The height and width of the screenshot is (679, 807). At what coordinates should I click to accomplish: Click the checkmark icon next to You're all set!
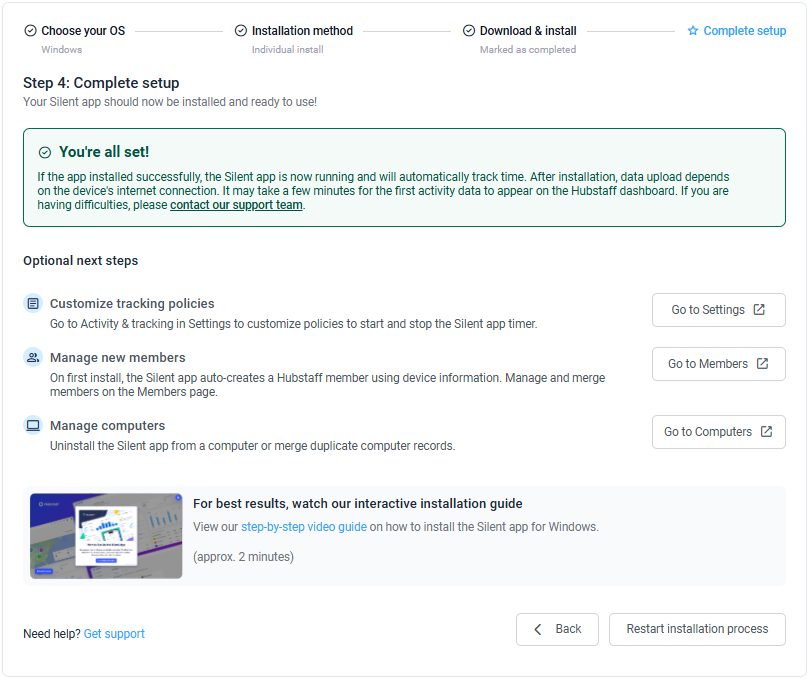click(45, 152)
